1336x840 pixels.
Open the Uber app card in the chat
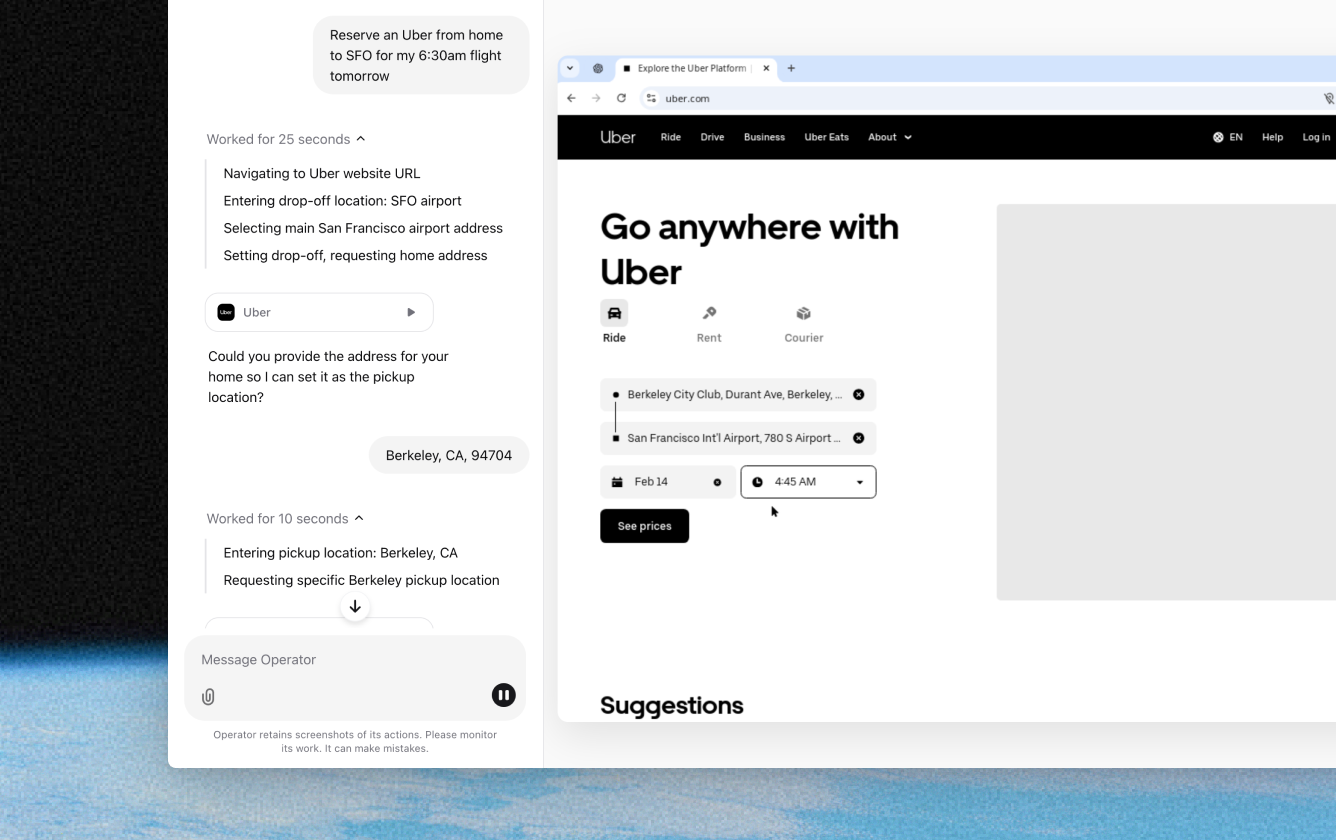click(319, 312)
